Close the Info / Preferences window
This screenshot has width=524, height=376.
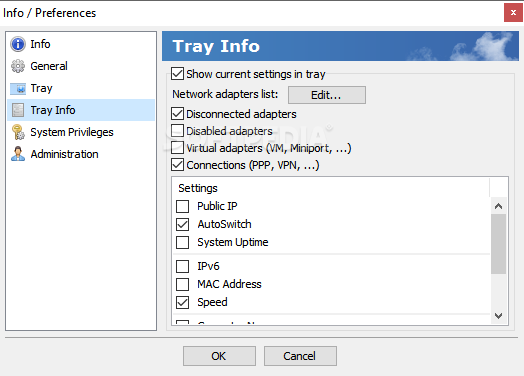tap(513, 13)
